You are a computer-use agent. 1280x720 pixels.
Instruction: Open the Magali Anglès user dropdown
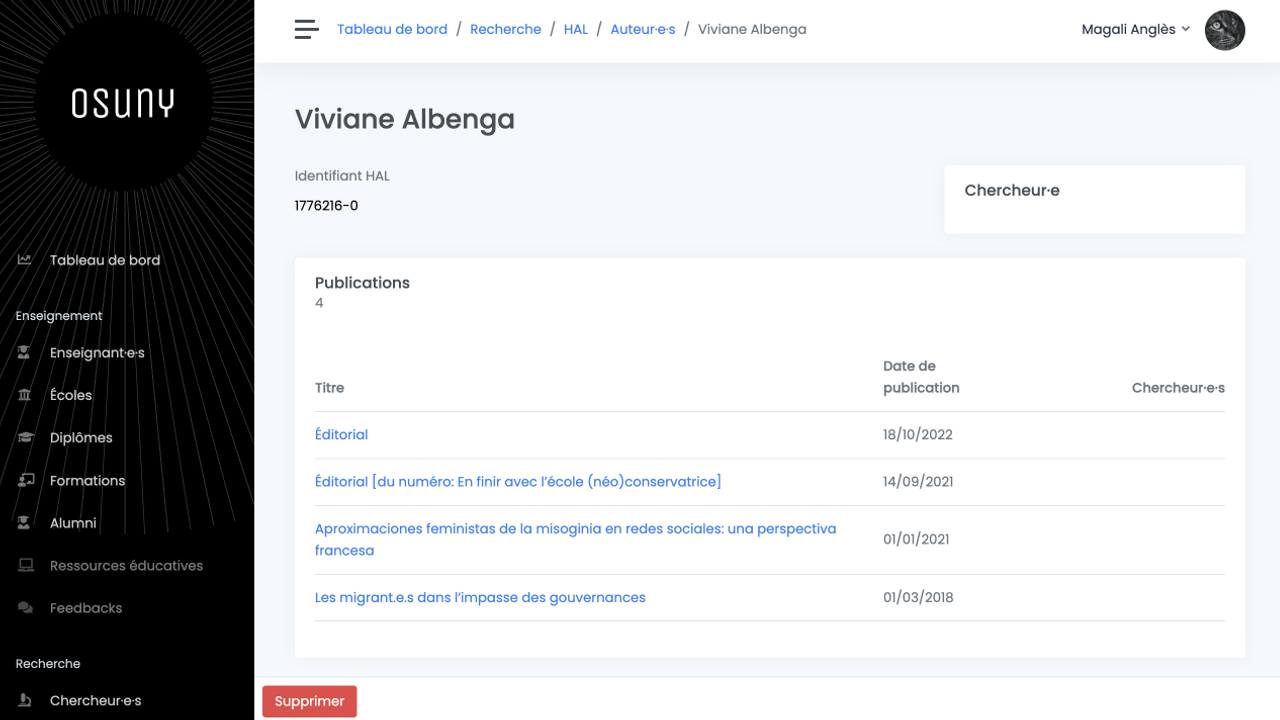[1135, 30]
